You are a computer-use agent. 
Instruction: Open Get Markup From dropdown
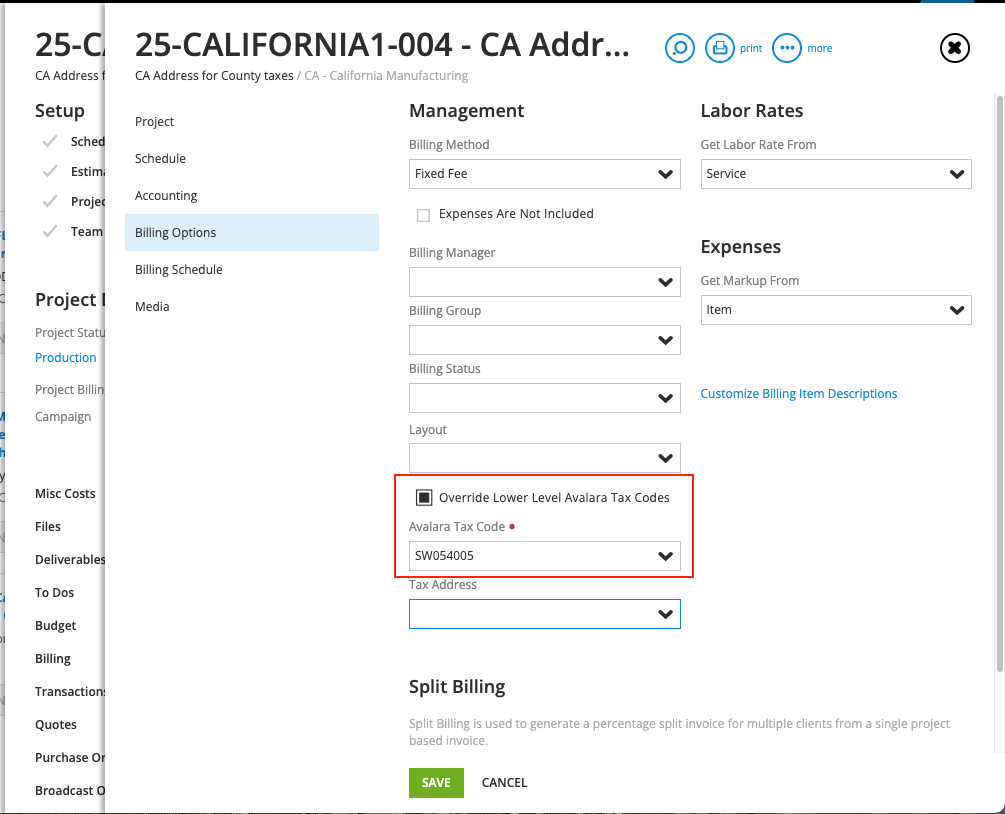(x=836, y=310)
